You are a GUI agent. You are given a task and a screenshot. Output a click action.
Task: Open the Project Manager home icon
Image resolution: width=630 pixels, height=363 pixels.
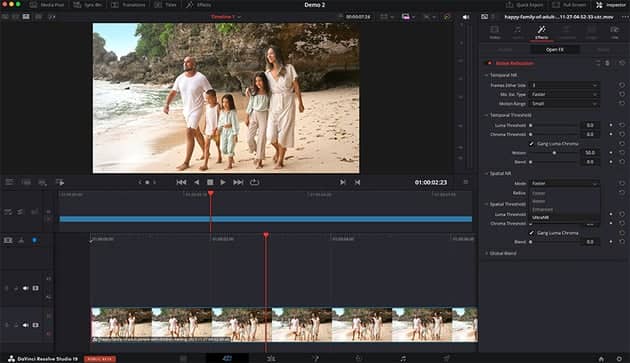click(x=601, y=359)
